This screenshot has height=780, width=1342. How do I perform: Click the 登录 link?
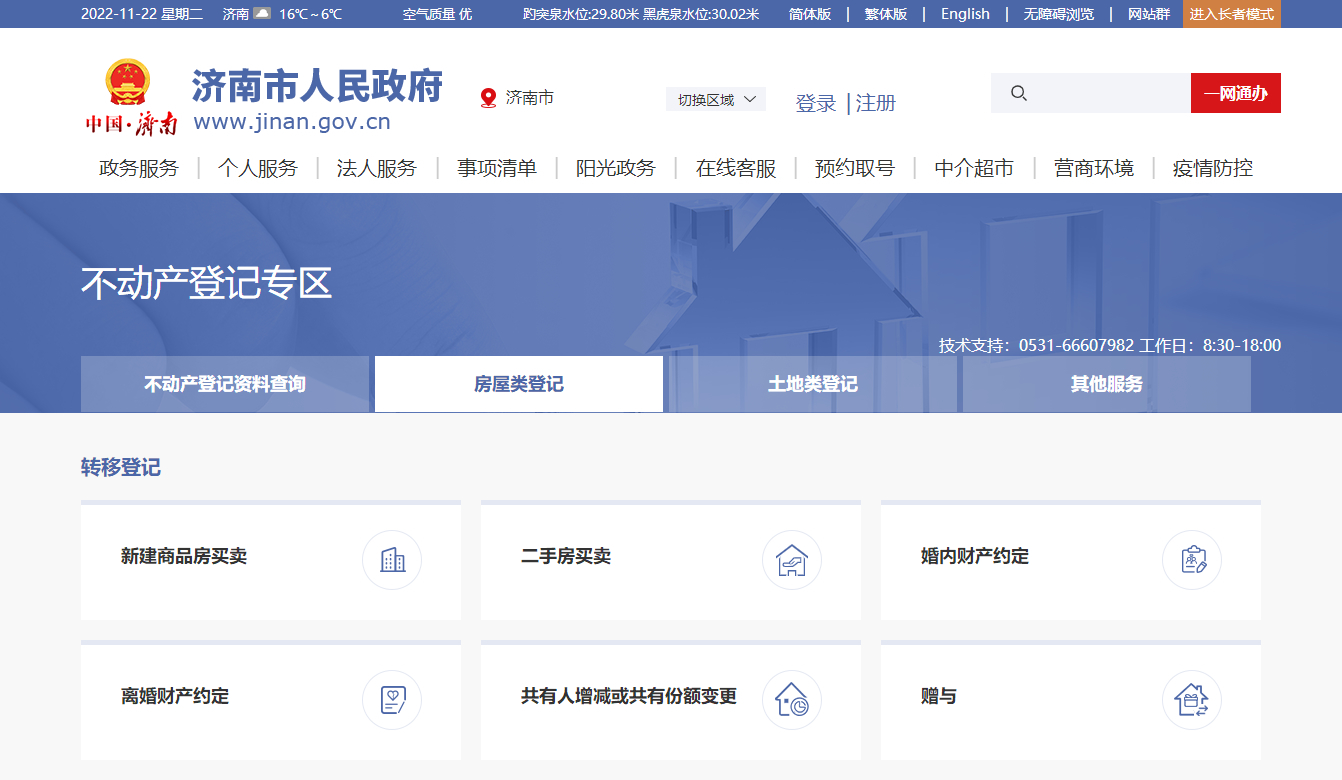pyautogui.click(x=815, y=103)
